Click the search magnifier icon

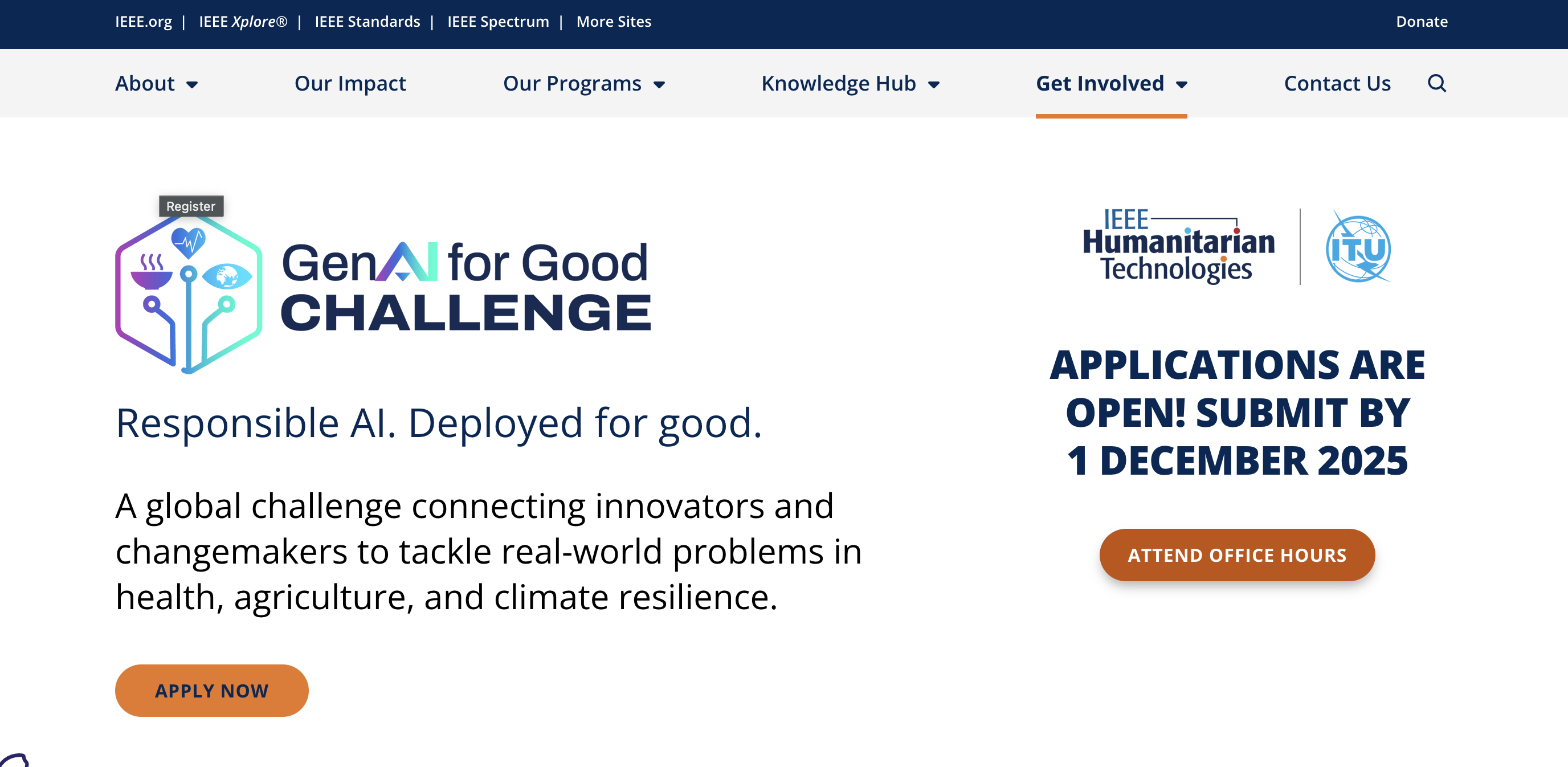coord(1436,83)
